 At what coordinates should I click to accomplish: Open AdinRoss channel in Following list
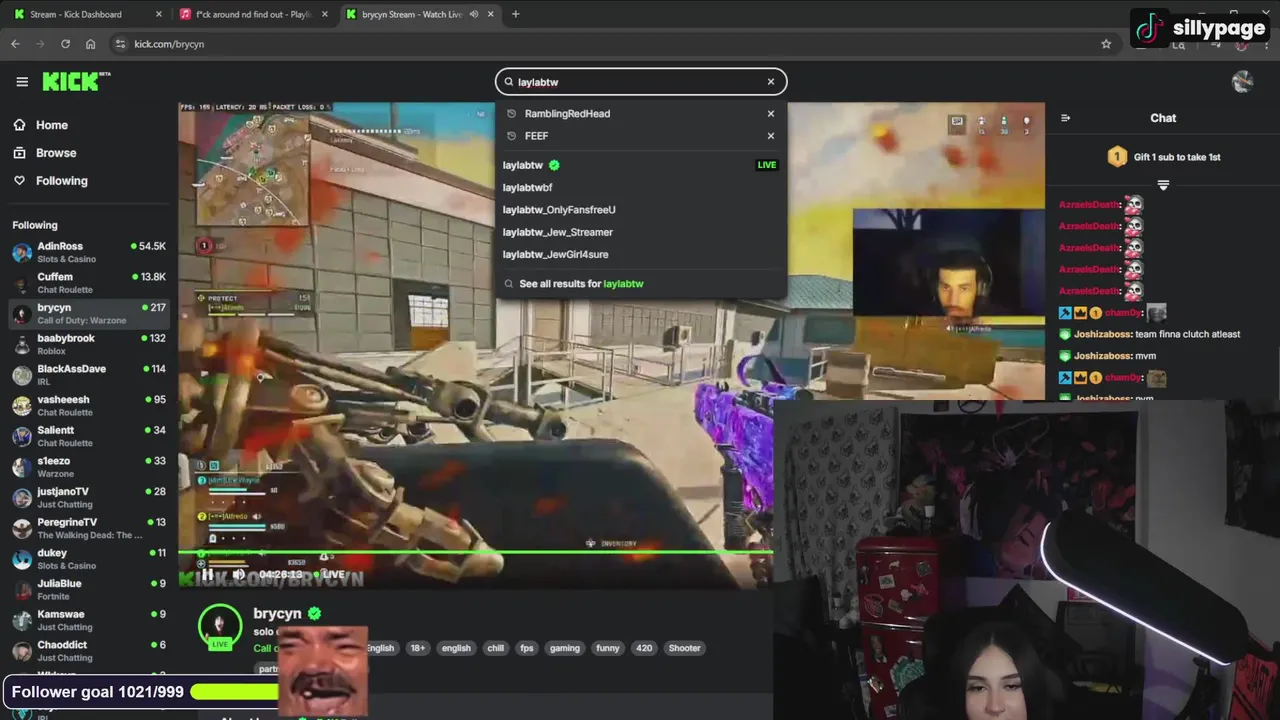click(88, 252)
